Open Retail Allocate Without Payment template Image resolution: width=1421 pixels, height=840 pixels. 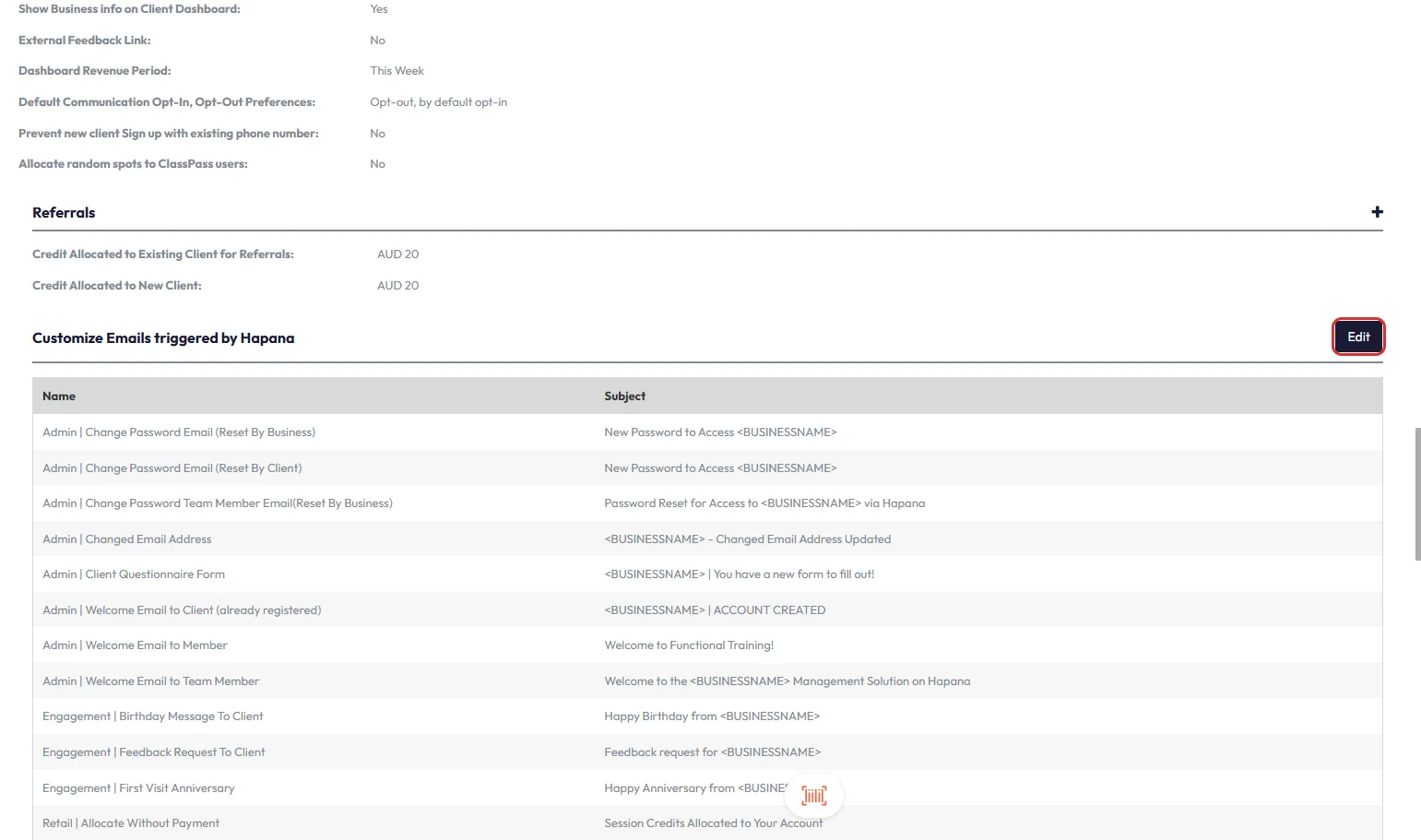pyautogui.click(x=131, y=823)
